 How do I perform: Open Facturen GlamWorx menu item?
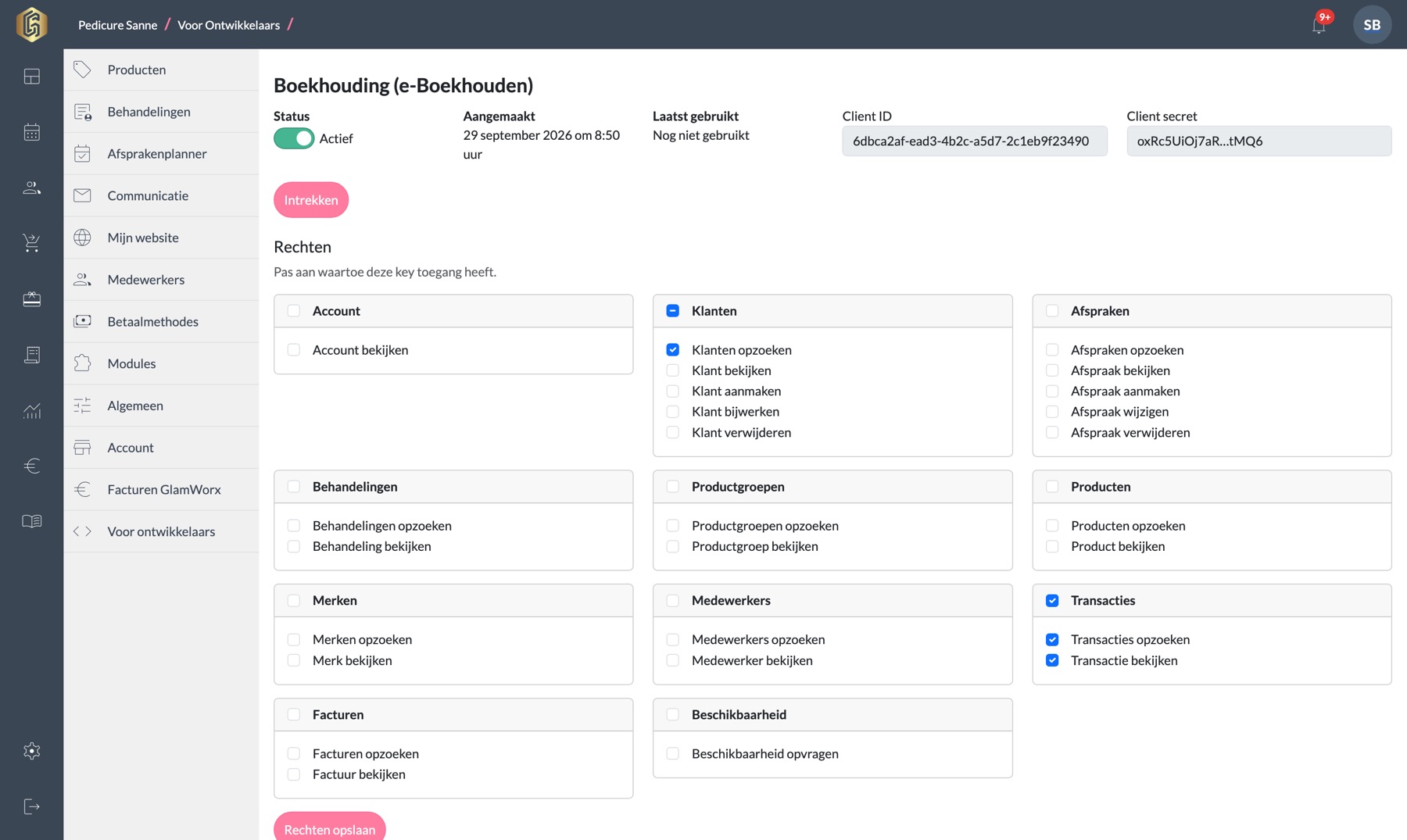(161, 490)
